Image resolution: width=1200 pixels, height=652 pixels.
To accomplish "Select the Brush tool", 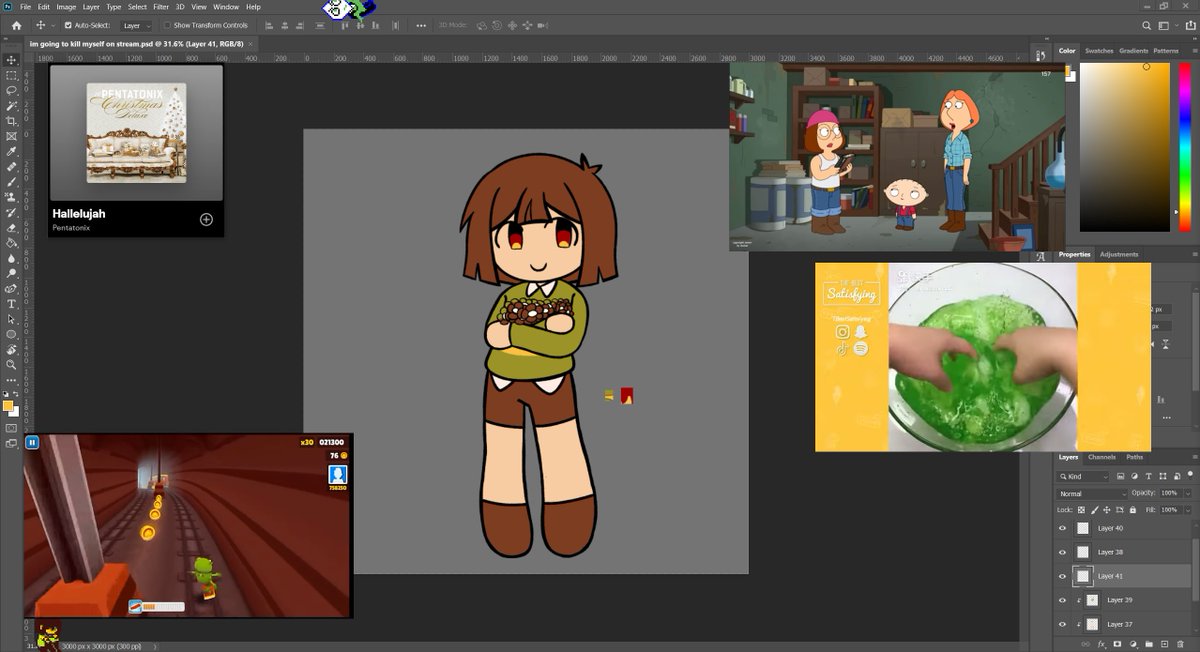I will tap(11, 181).
